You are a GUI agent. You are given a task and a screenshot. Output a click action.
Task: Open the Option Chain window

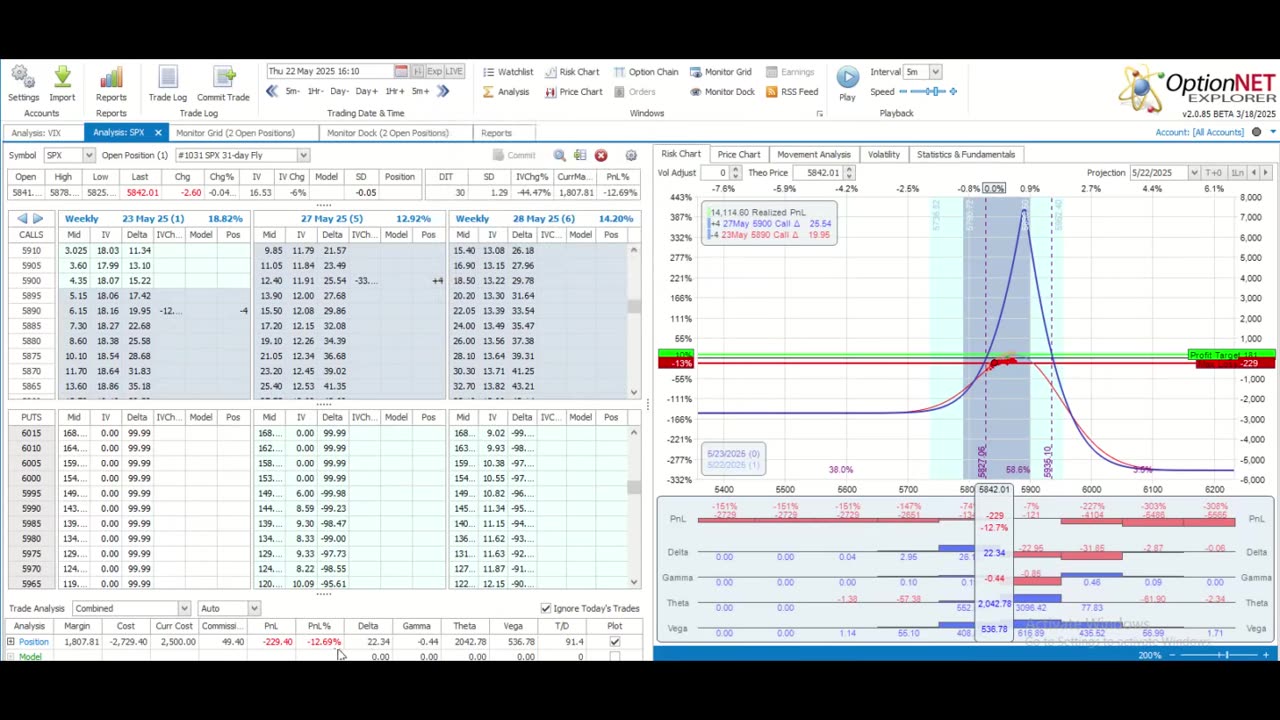[646, 72]
